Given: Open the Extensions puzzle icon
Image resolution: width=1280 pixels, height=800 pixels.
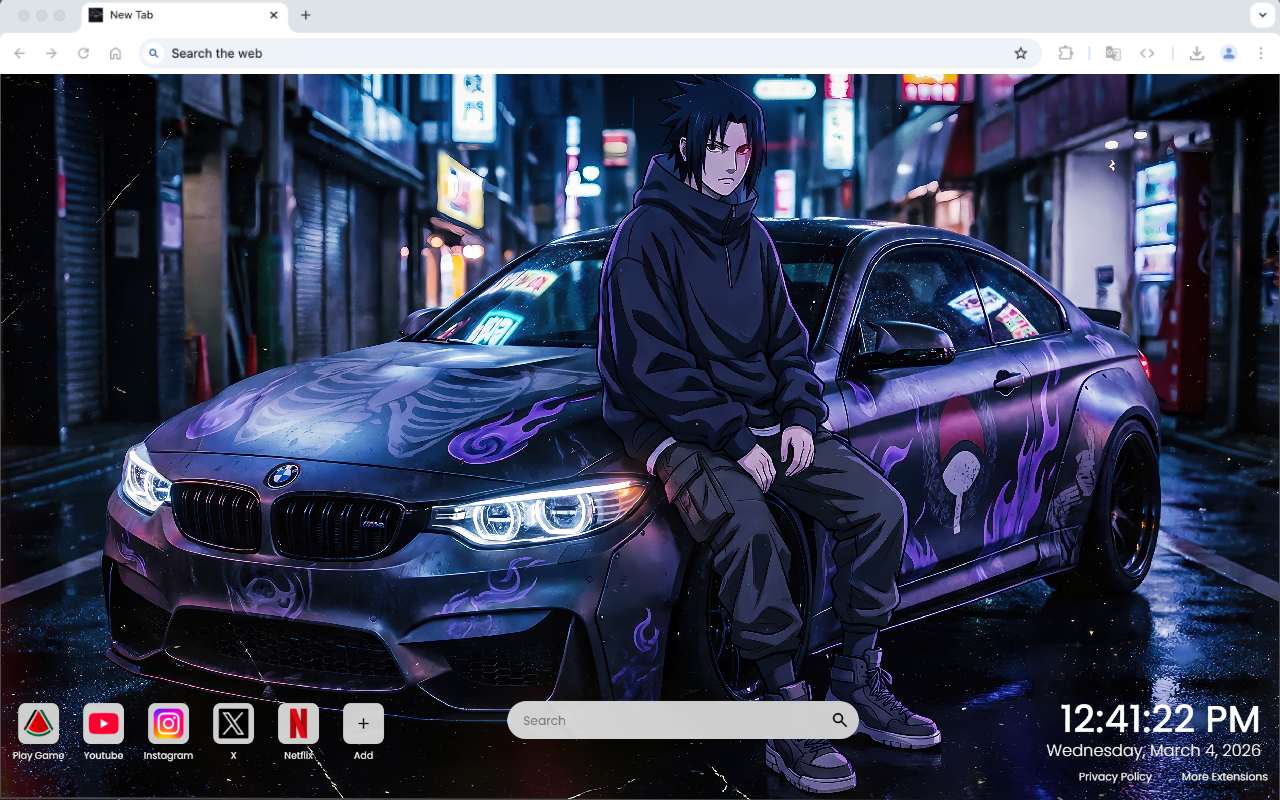Looking at the screenshot, I should pos(1066,53).
